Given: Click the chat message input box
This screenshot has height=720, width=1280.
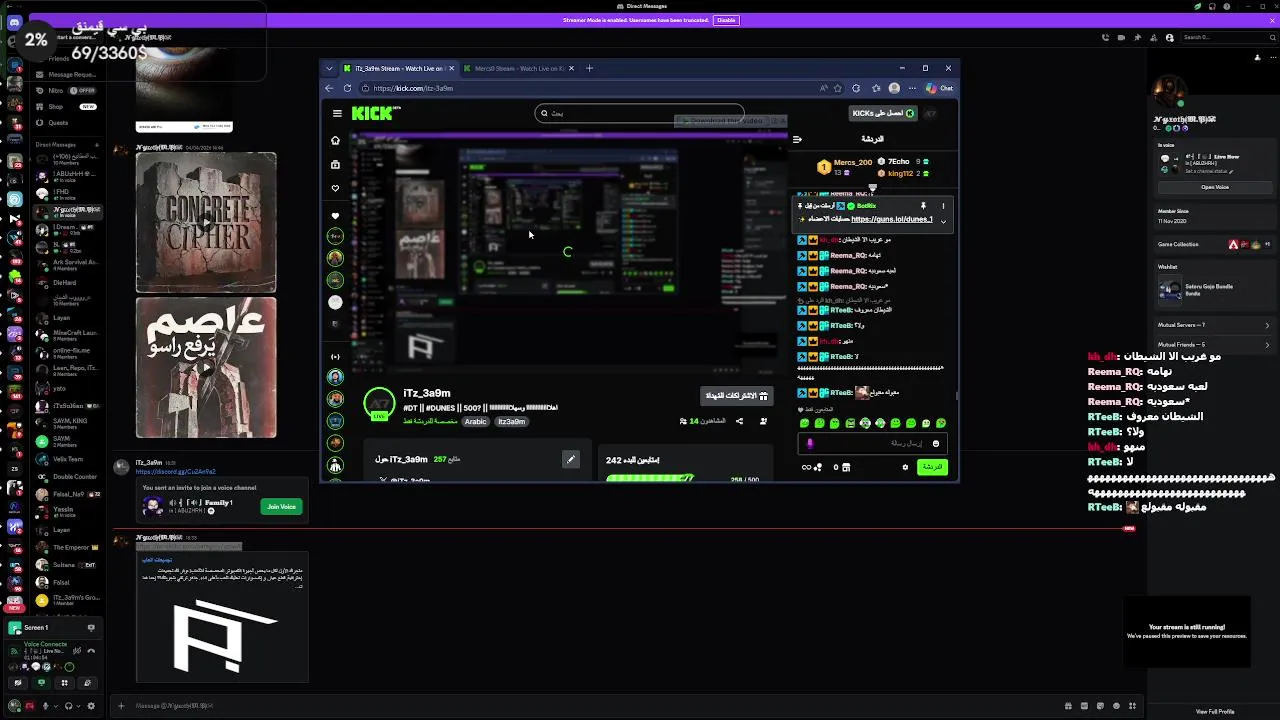Looking at the screenshot, I should point(873,443).
